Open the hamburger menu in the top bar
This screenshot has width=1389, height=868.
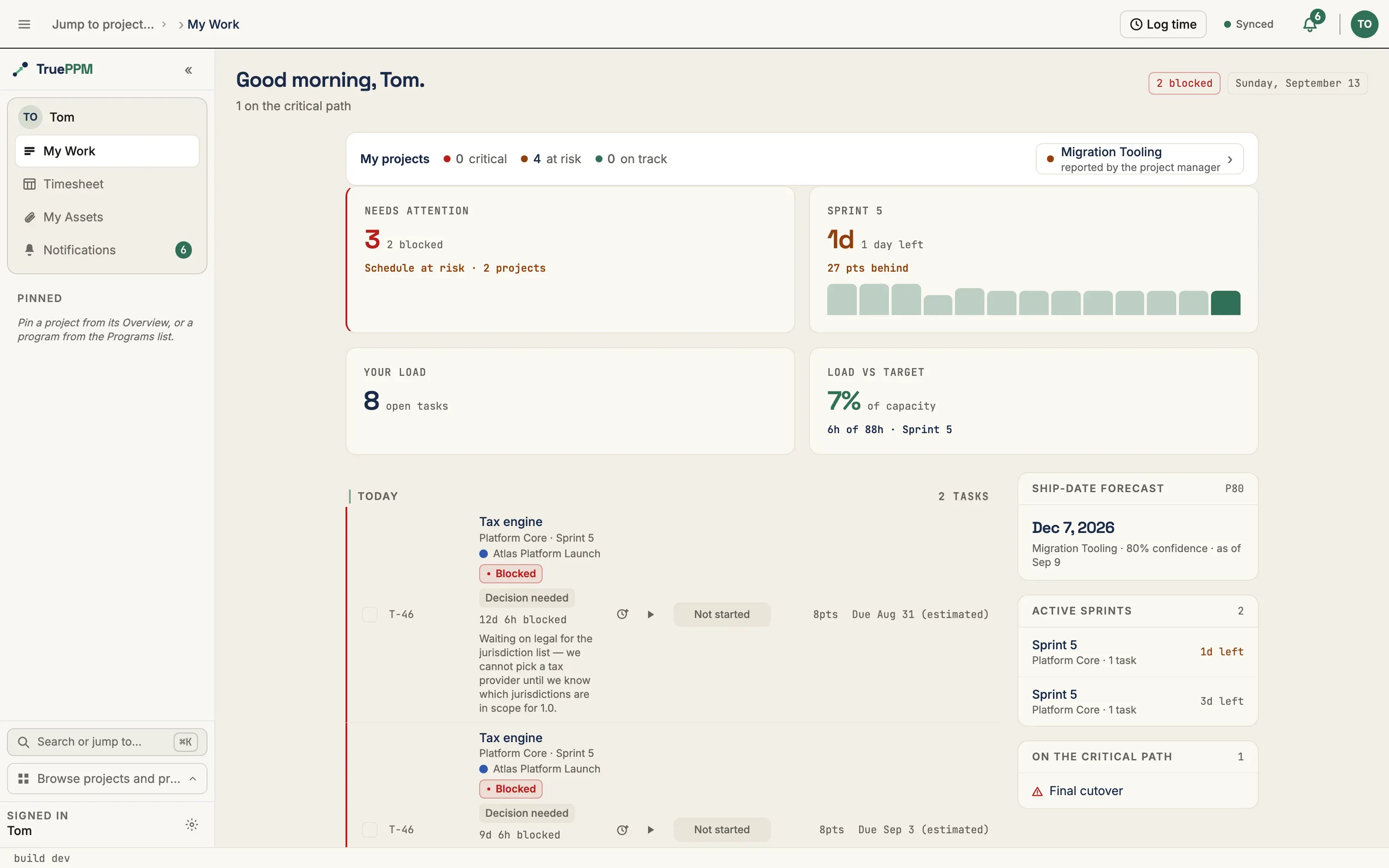pos(24,24)
